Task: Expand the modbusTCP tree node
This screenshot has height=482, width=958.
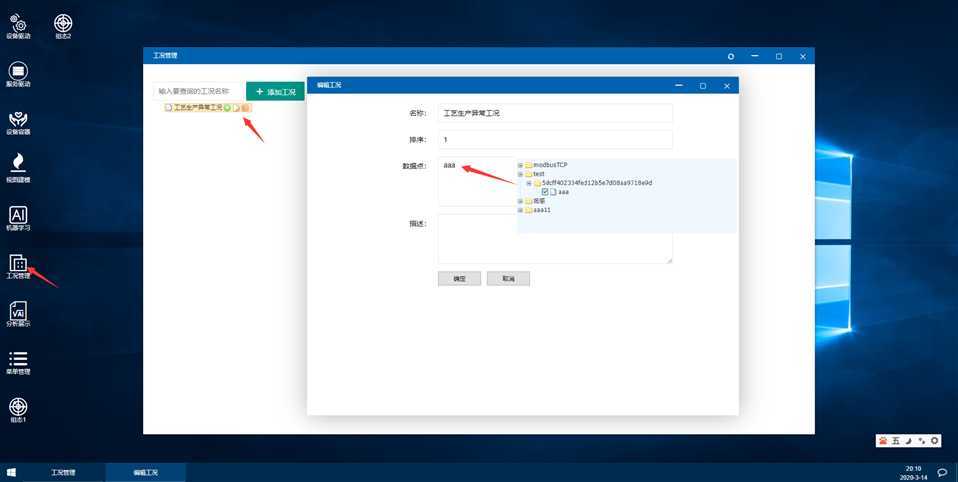Action: pos(521,165)
